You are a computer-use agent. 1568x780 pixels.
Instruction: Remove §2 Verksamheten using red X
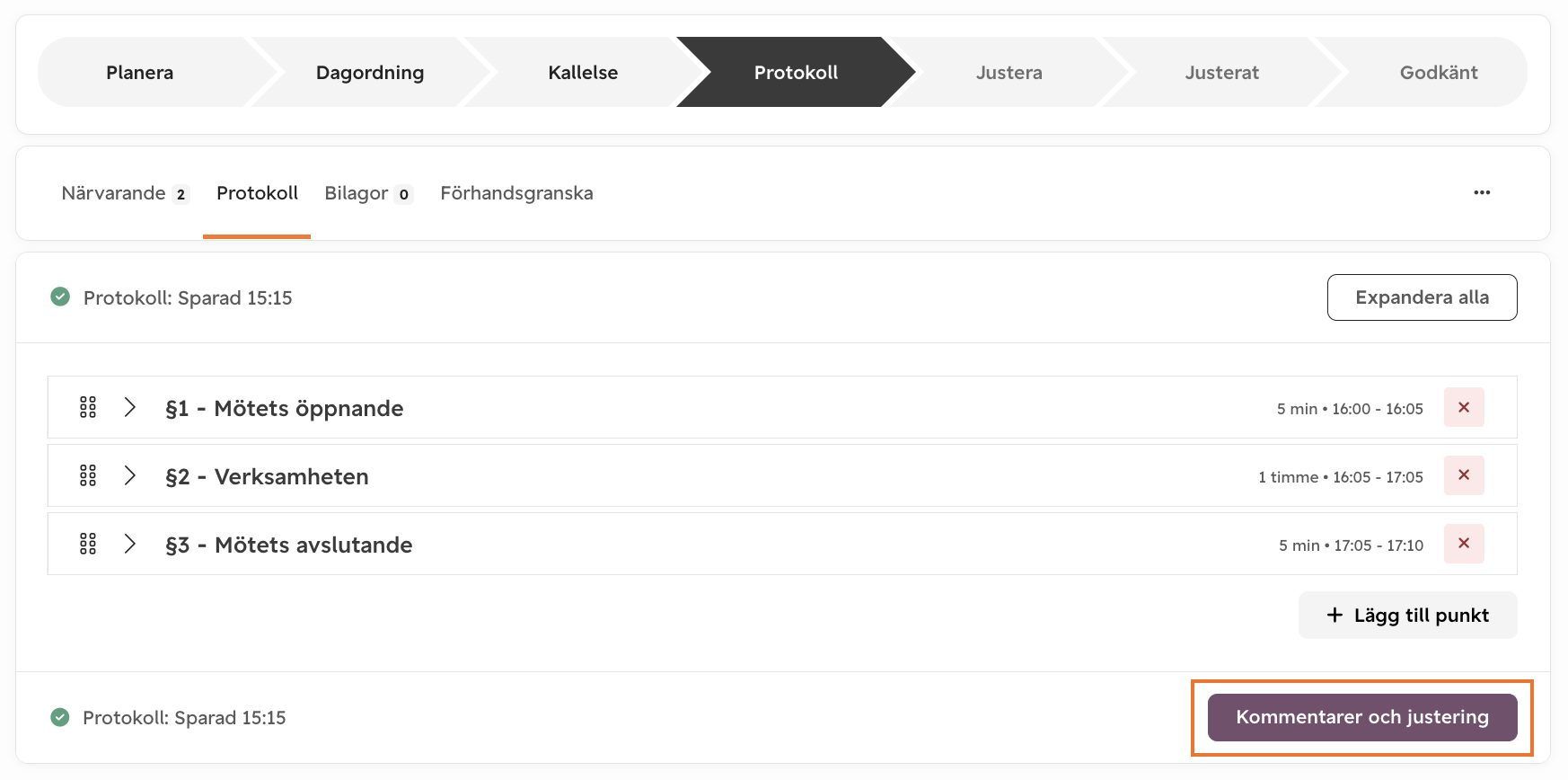[1464, 475]
